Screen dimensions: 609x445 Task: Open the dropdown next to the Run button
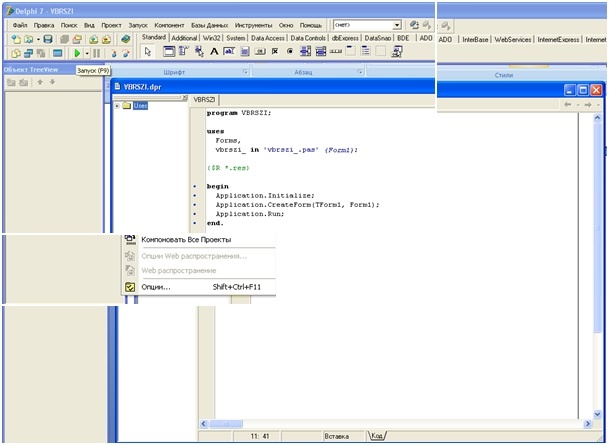[87, 53]
